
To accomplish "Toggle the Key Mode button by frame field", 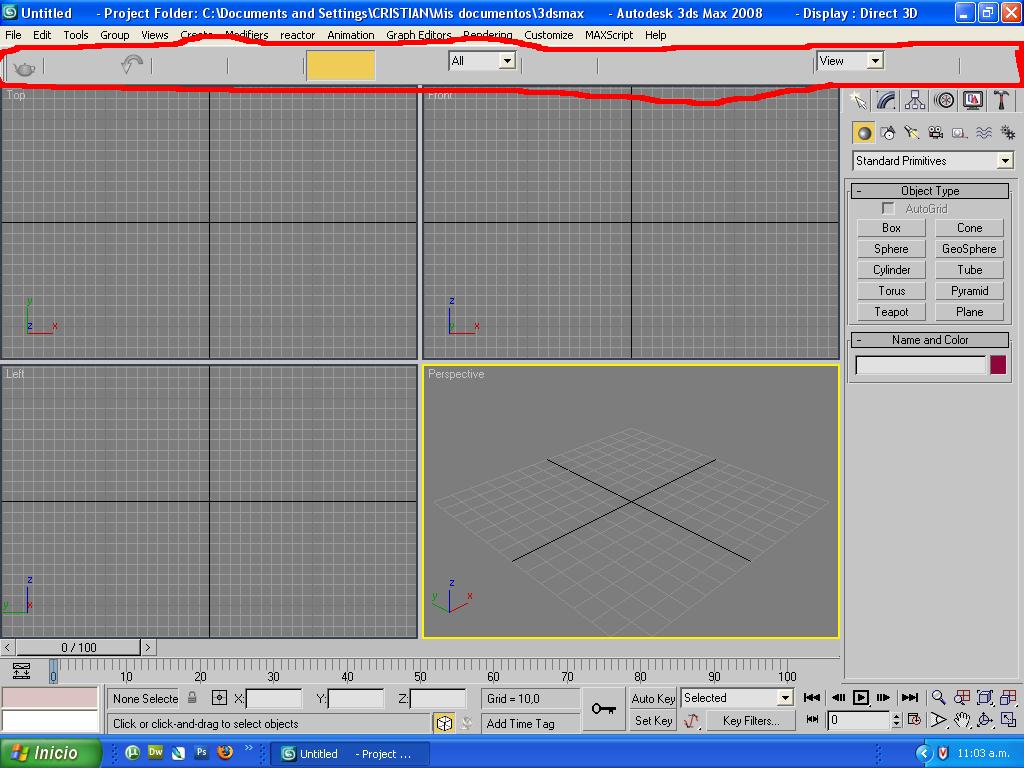I will click(812, 720).
